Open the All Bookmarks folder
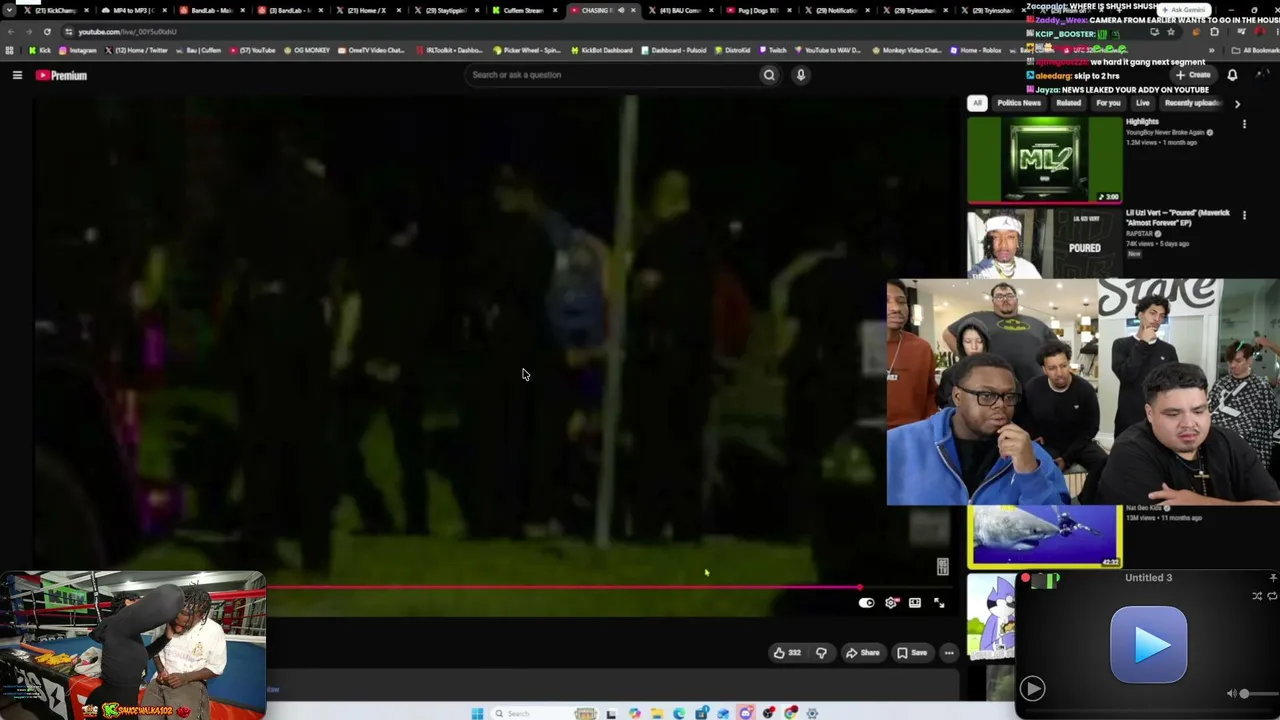Screen dimensions: 1280x720 [1255, 50]
